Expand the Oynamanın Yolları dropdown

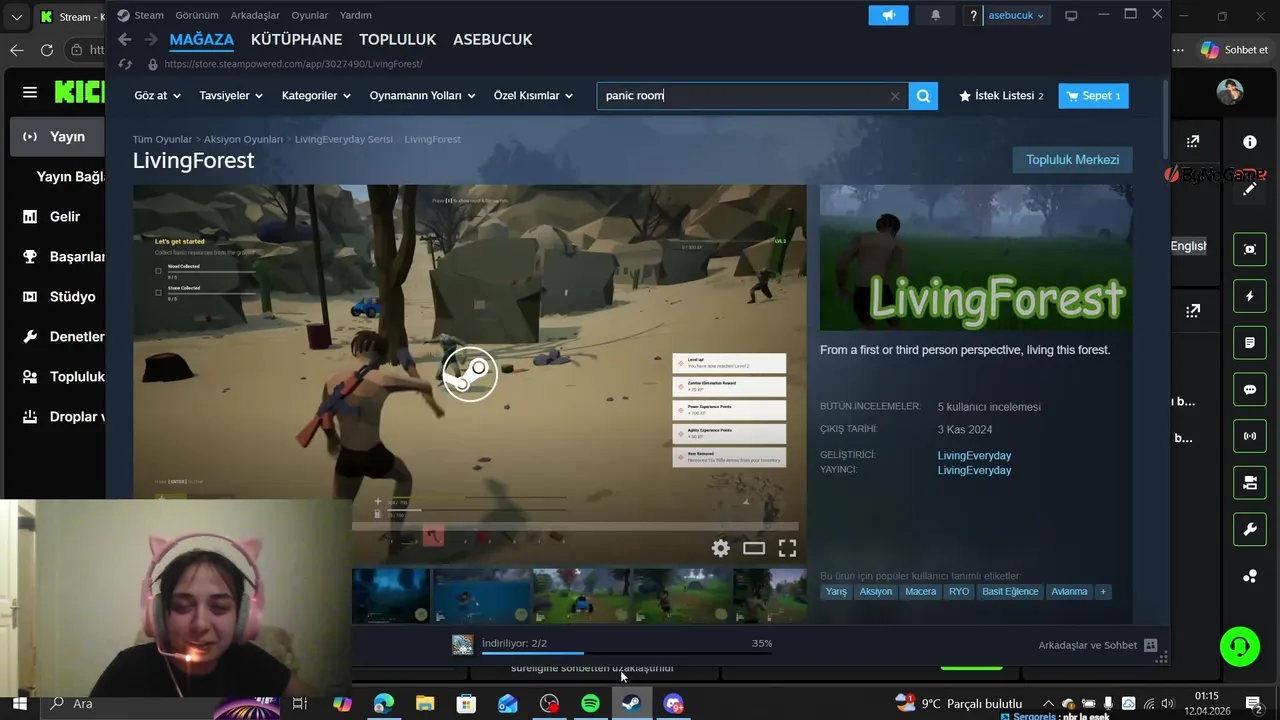(422, 96)
